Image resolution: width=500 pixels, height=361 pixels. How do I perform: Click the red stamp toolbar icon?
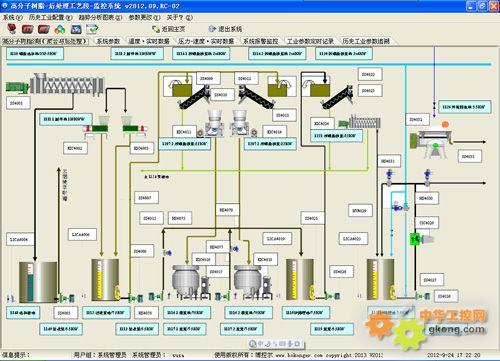click(12, 29)
